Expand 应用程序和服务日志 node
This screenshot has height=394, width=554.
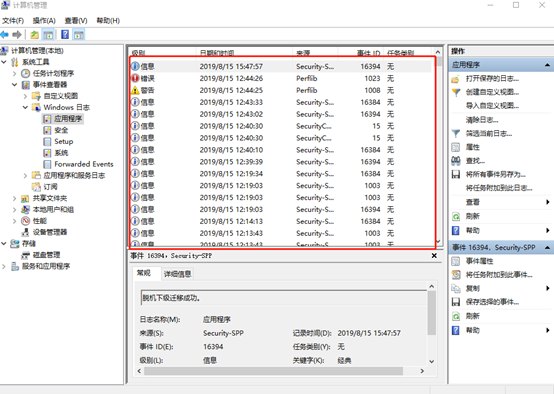point(25,175)
